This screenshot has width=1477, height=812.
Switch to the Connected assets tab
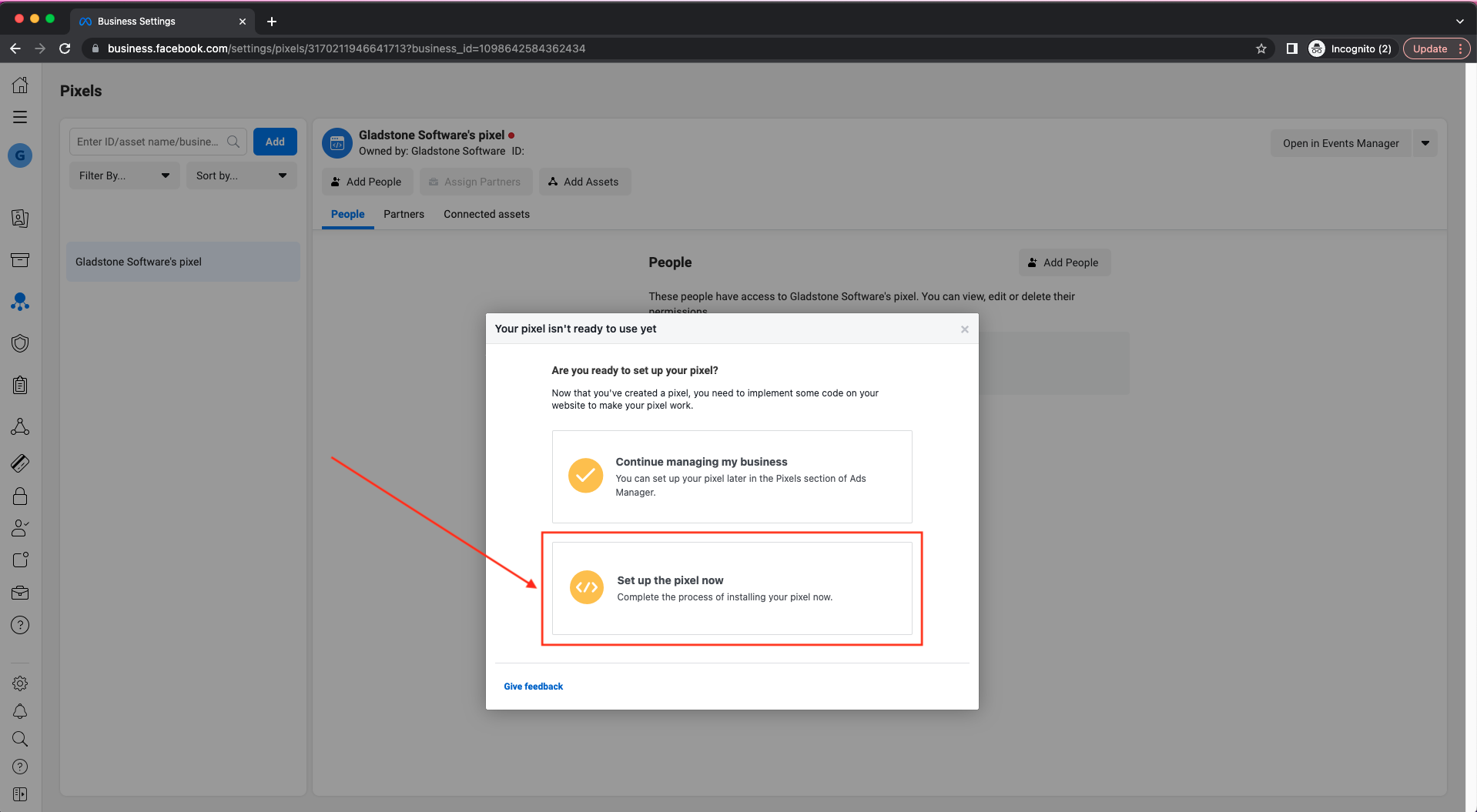tap(487, 214)
